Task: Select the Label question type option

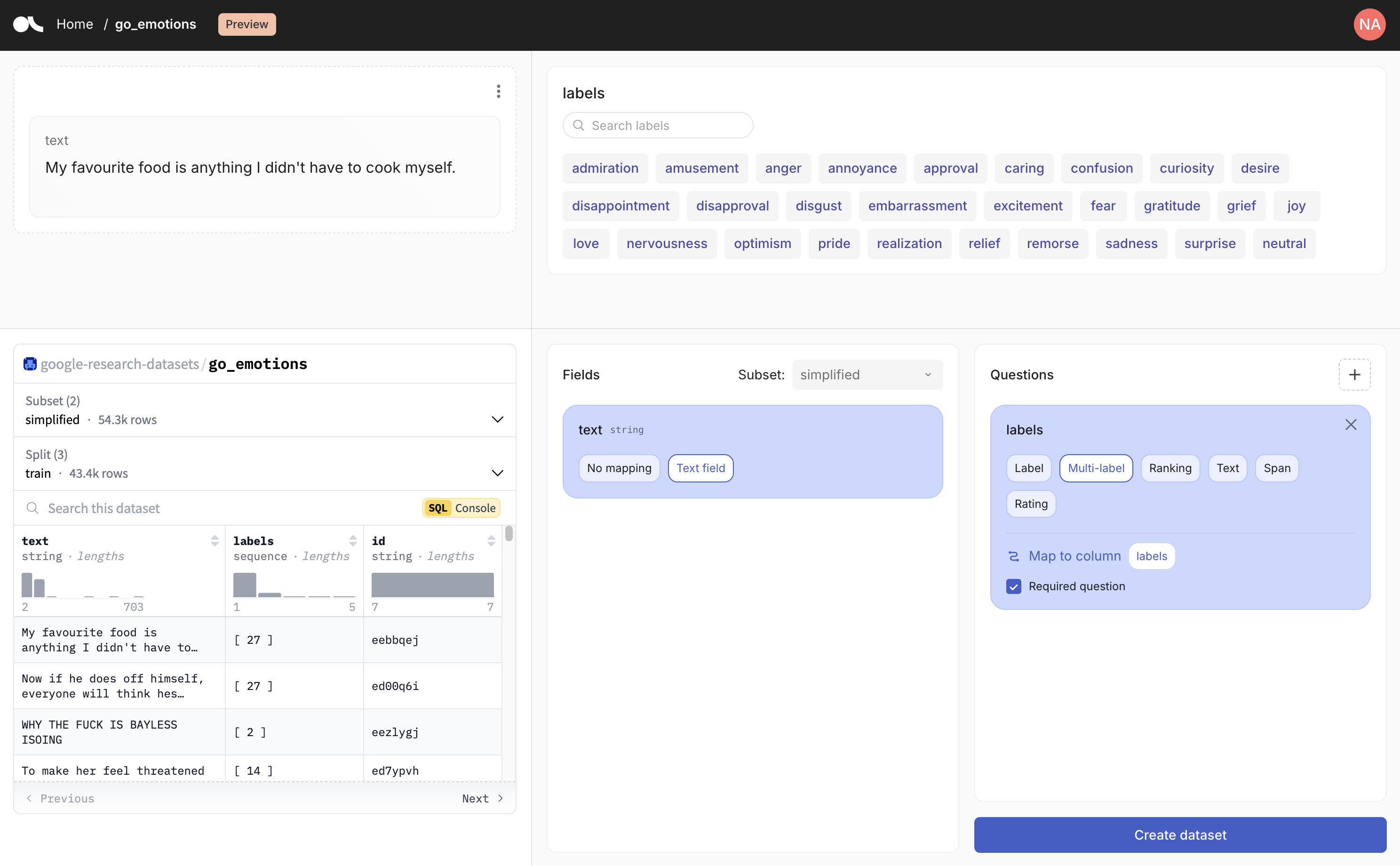Action: (x=1029, y=468)
